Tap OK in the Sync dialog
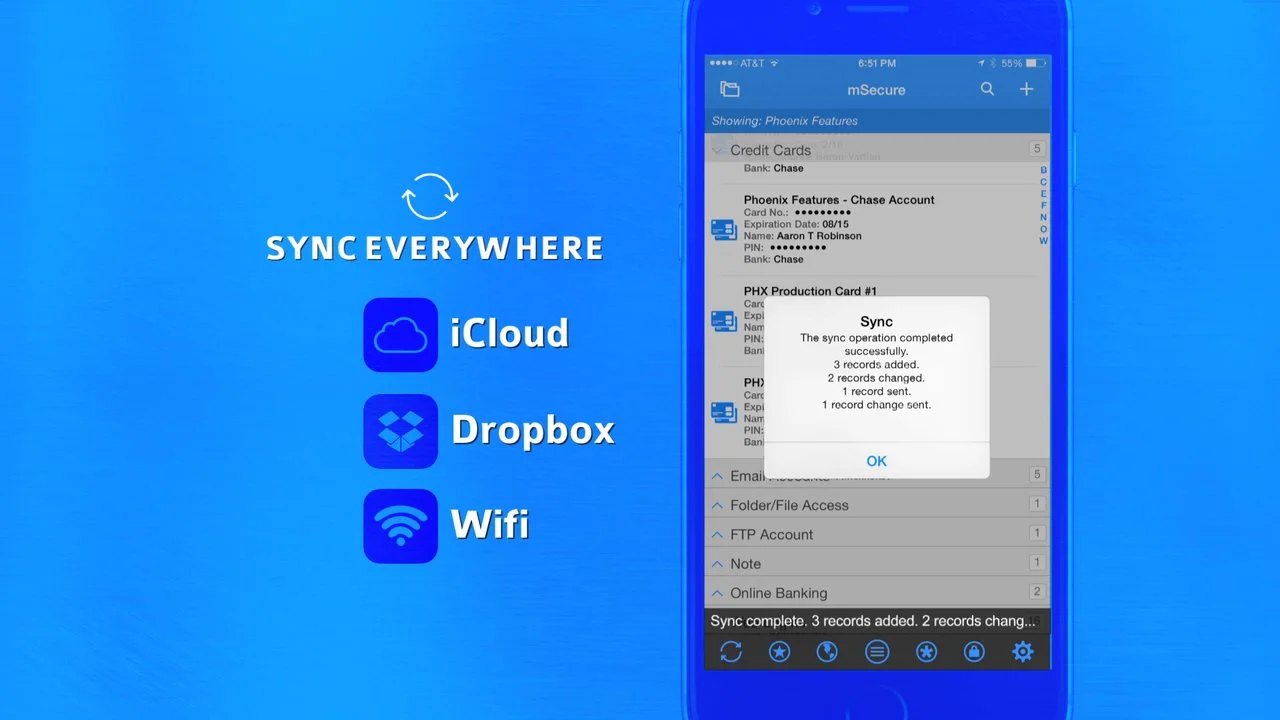 pos(876,461)
